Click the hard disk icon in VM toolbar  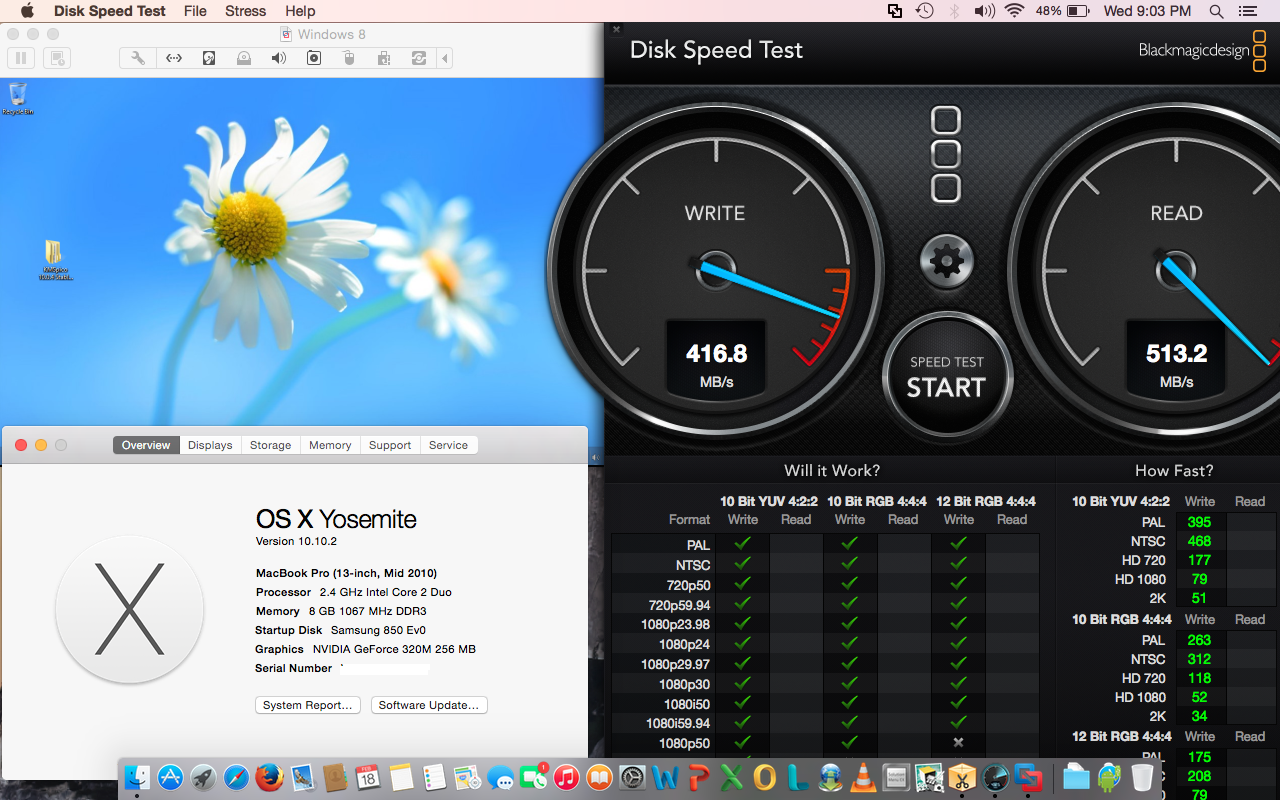click(209, 58)
